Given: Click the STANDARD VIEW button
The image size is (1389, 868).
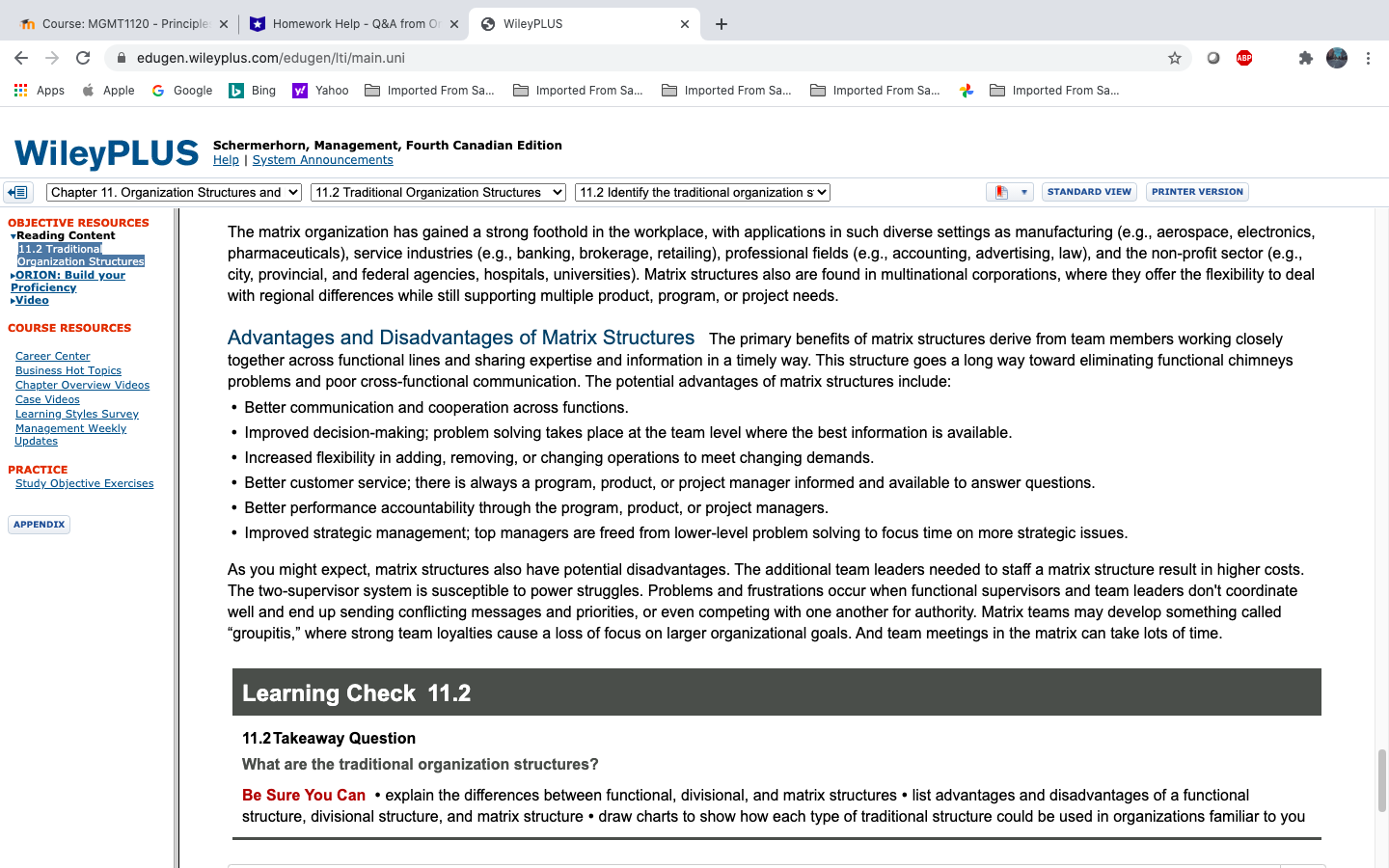Looking at the screenshot, I should point(1089,192).
